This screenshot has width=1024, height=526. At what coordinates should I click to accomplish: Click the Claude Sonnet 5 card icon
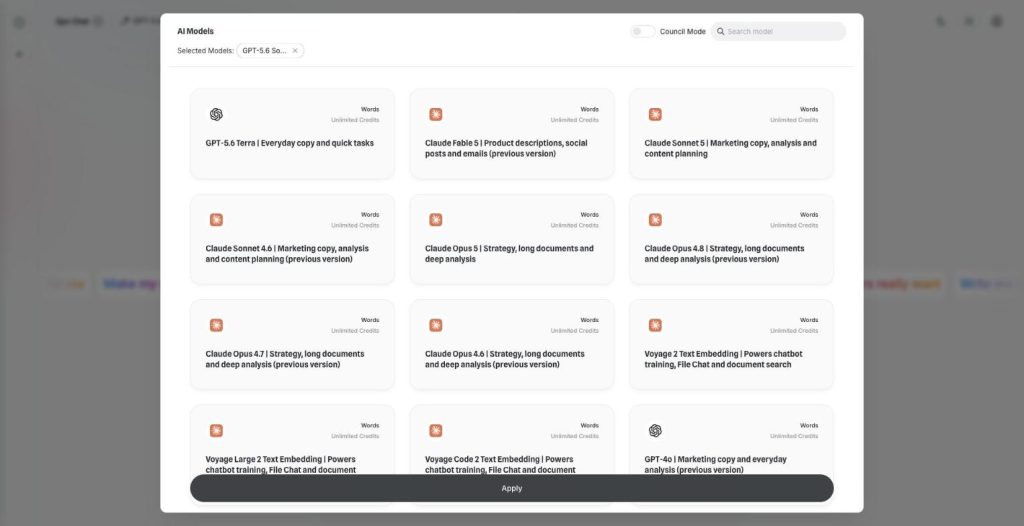pyautogui.click(x=655, y=114)
